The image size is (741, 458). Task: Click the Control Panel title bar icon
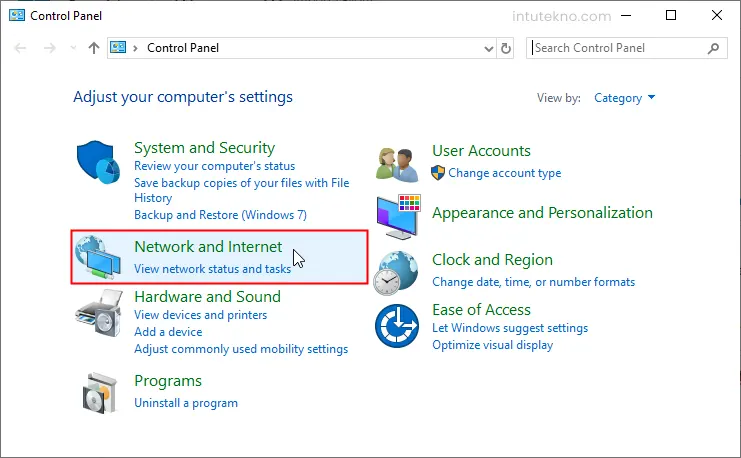(17, 16)
